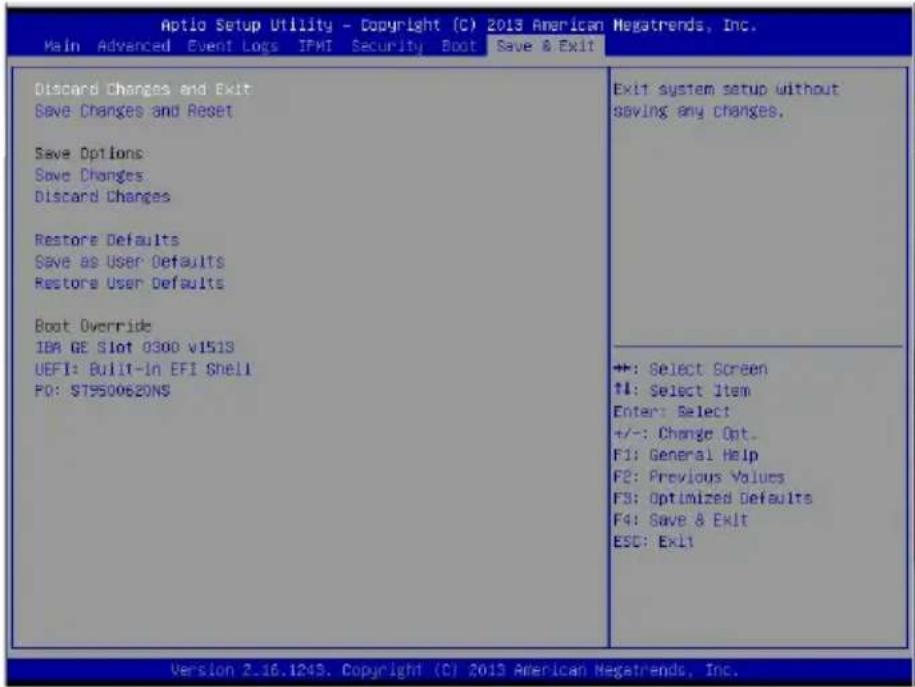This screenshot has width=915, height=687.
Task: Choose Save as User Defaults
Action: [130, 261]
